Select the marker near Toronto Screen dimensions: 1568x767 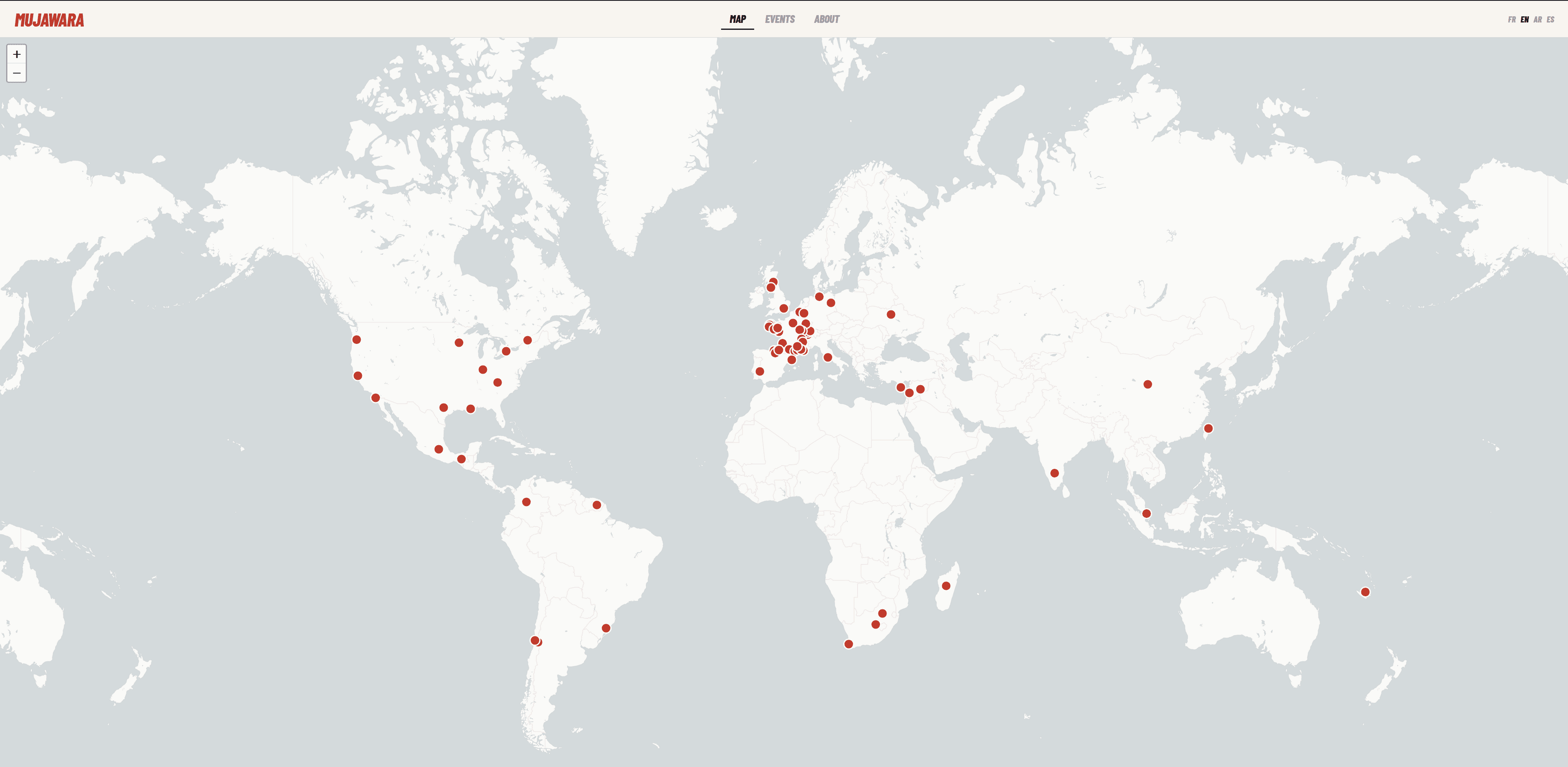(506, 351)
